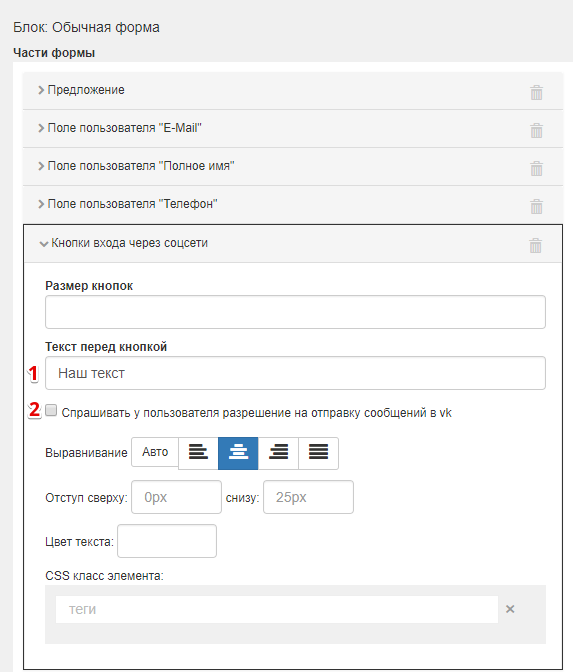Clear the CSS class tags field
Viewport: 573px width, 672px height.
click(510, 609)
